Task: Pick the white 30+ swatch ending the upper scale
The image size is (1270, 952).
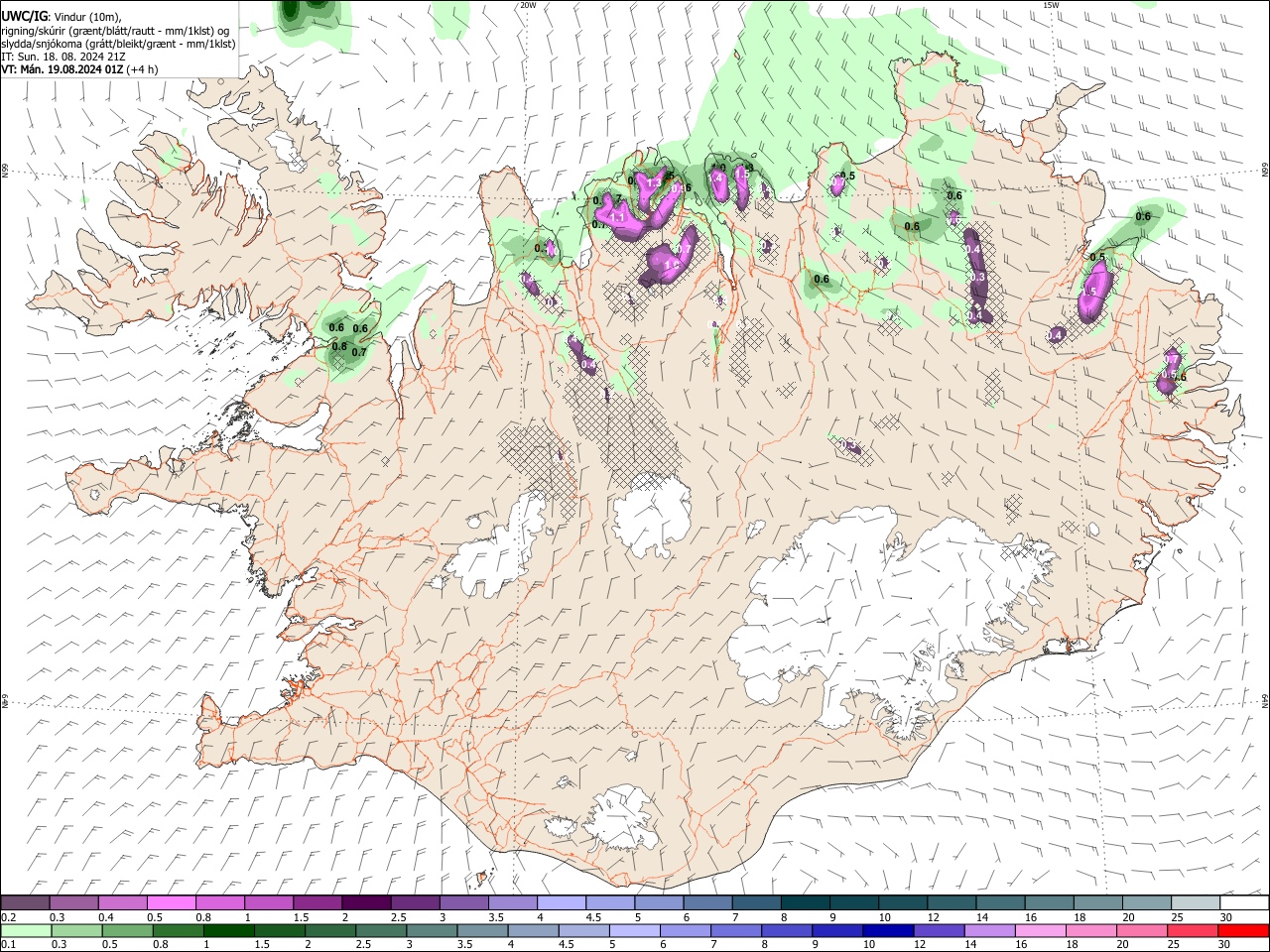Action: pyautogui.click(x=1244, y=903)
